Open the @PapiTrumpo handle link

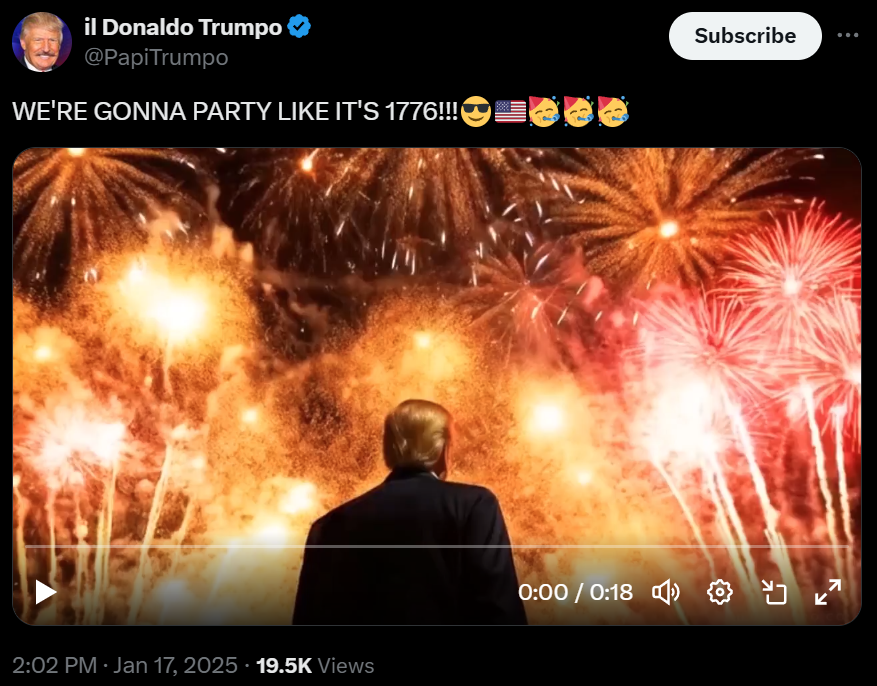[x=156, y=57]
